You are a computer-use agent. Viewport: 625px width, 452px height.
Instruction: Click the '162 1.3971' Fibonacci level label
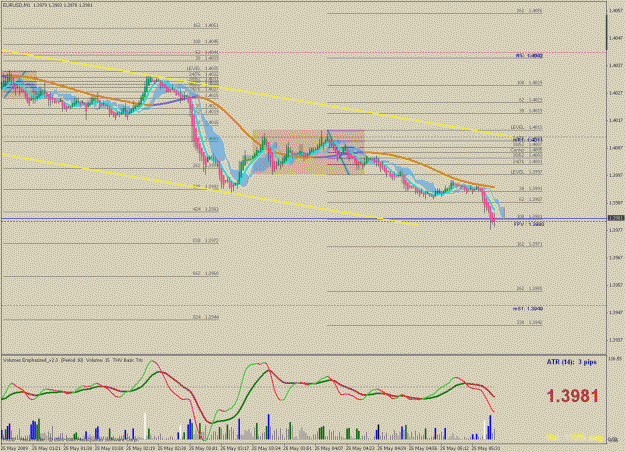click(529, 244)
